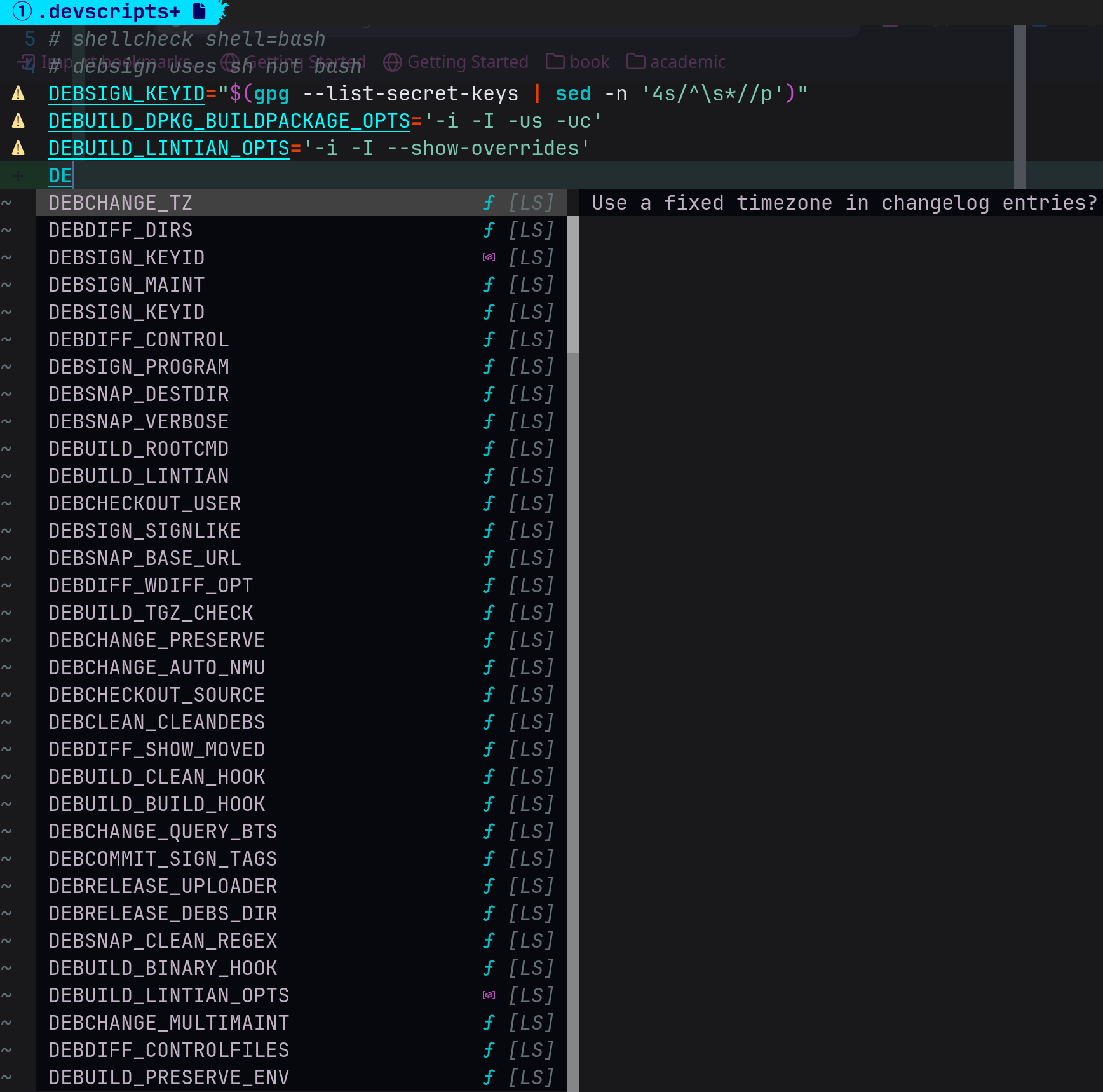The height and width of the screenshot is (1092, 1103).
Task: Click the 'gpg' command in the code
Action: [x=271, y=94]
